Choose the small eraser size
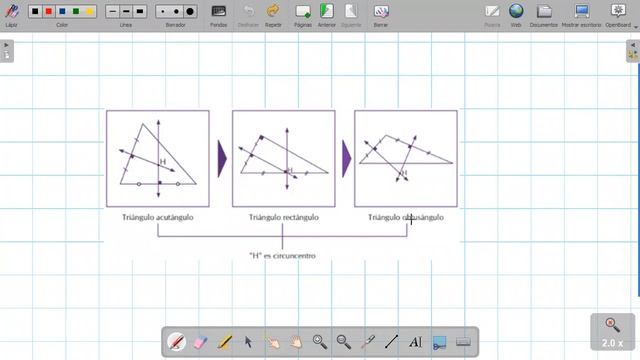The height and width of the screenshot is (360, 640). (163, 11)
